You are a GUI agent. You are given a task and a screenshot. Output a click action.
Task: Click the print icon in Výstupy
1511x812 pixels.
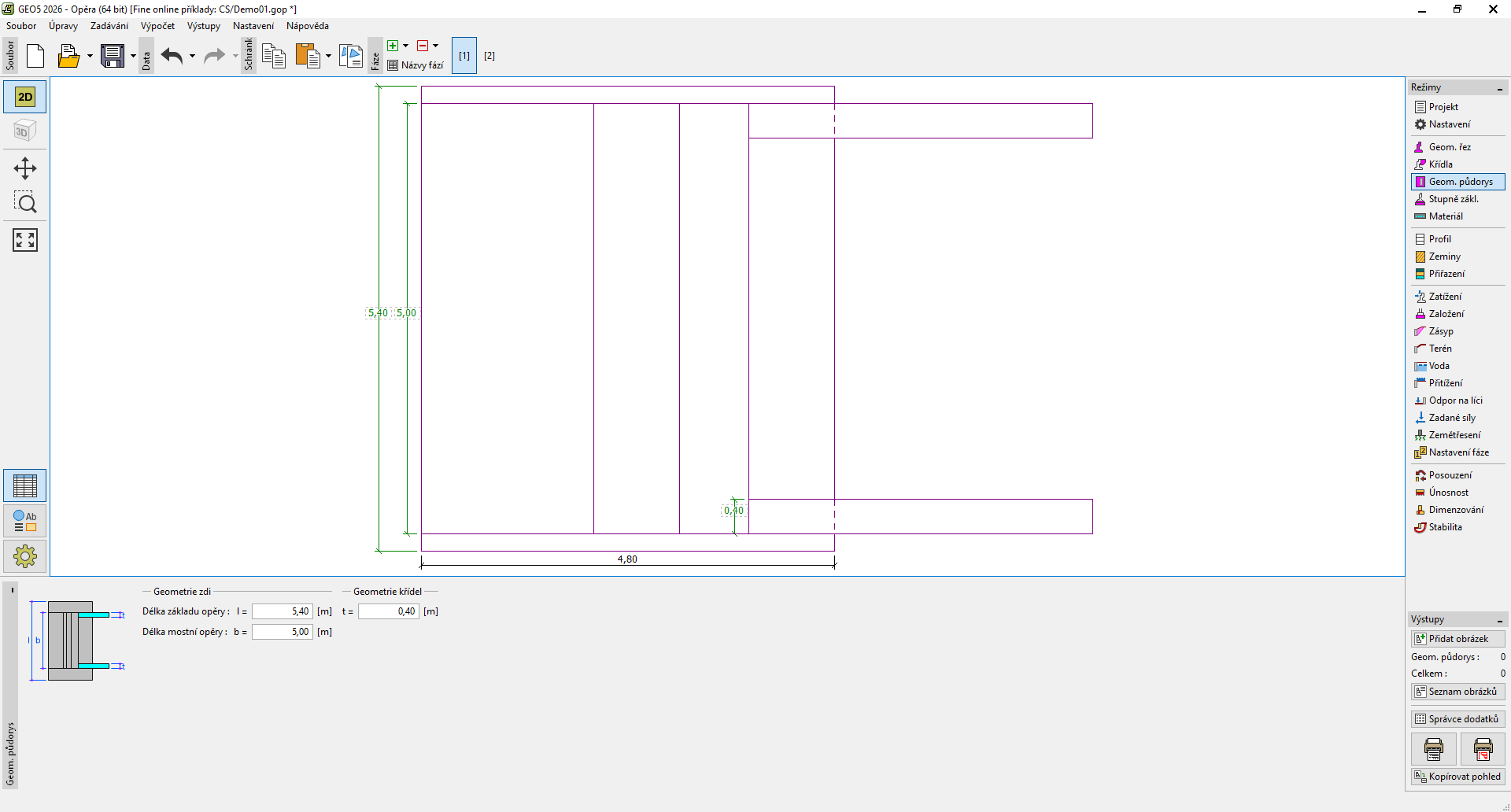pyautogui.click(x=1433, y=749)
